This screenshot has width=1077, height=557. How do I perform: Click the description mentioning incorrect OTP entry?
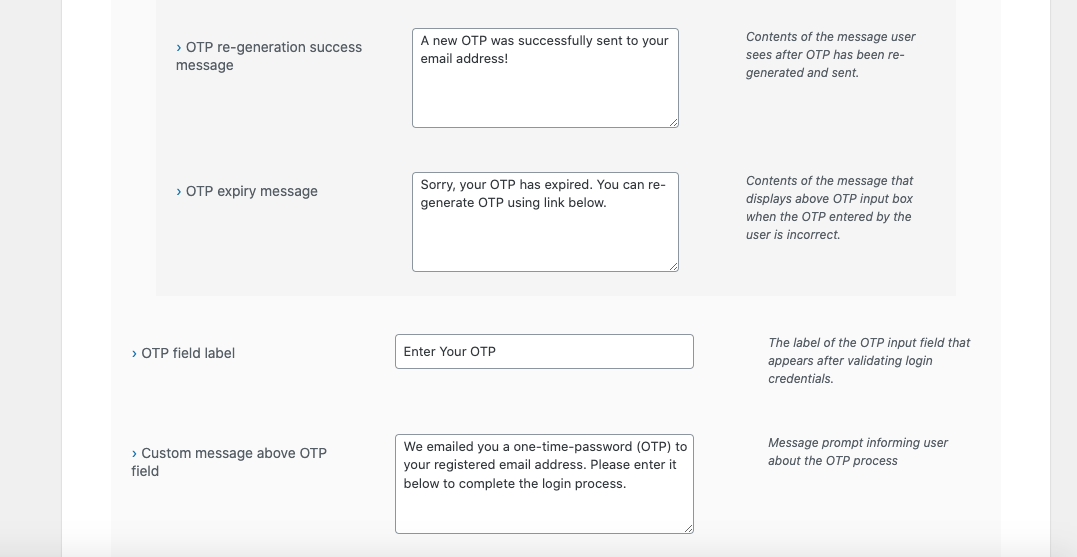pyautogui.click(x=829, y=208)
